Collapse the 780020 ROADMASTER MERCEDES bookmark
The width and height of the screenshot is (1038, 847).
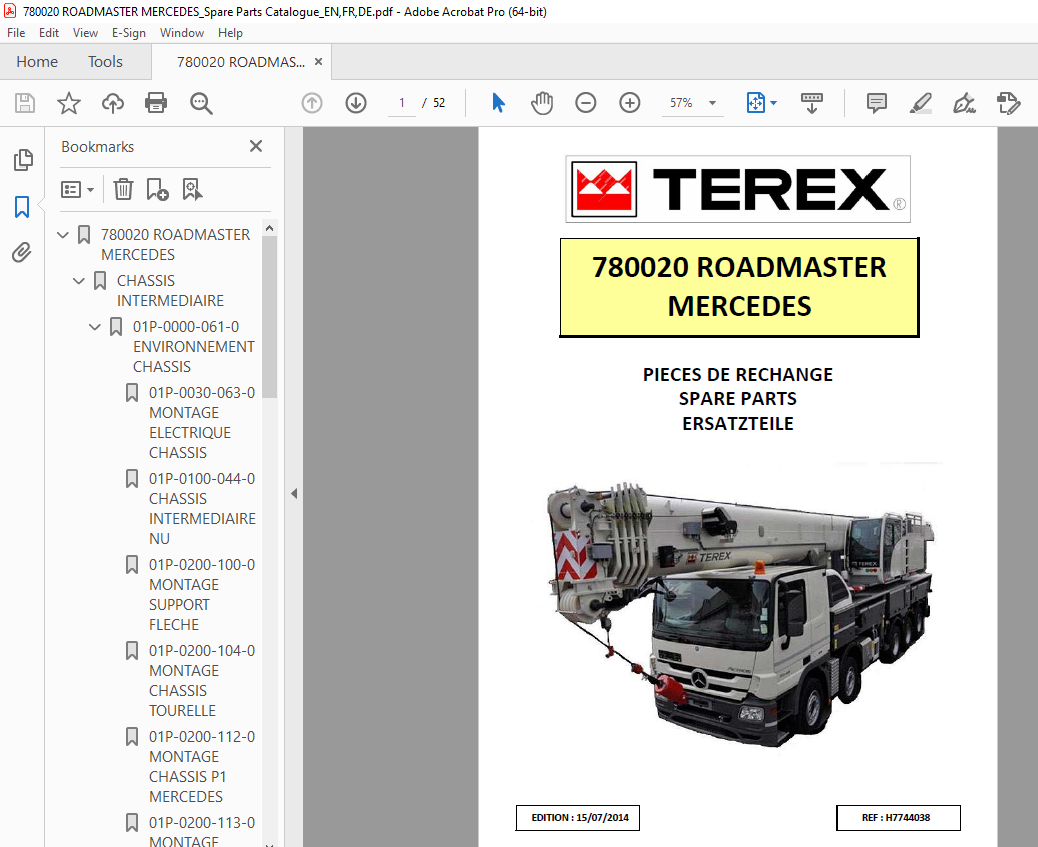(x=64, y=234)
